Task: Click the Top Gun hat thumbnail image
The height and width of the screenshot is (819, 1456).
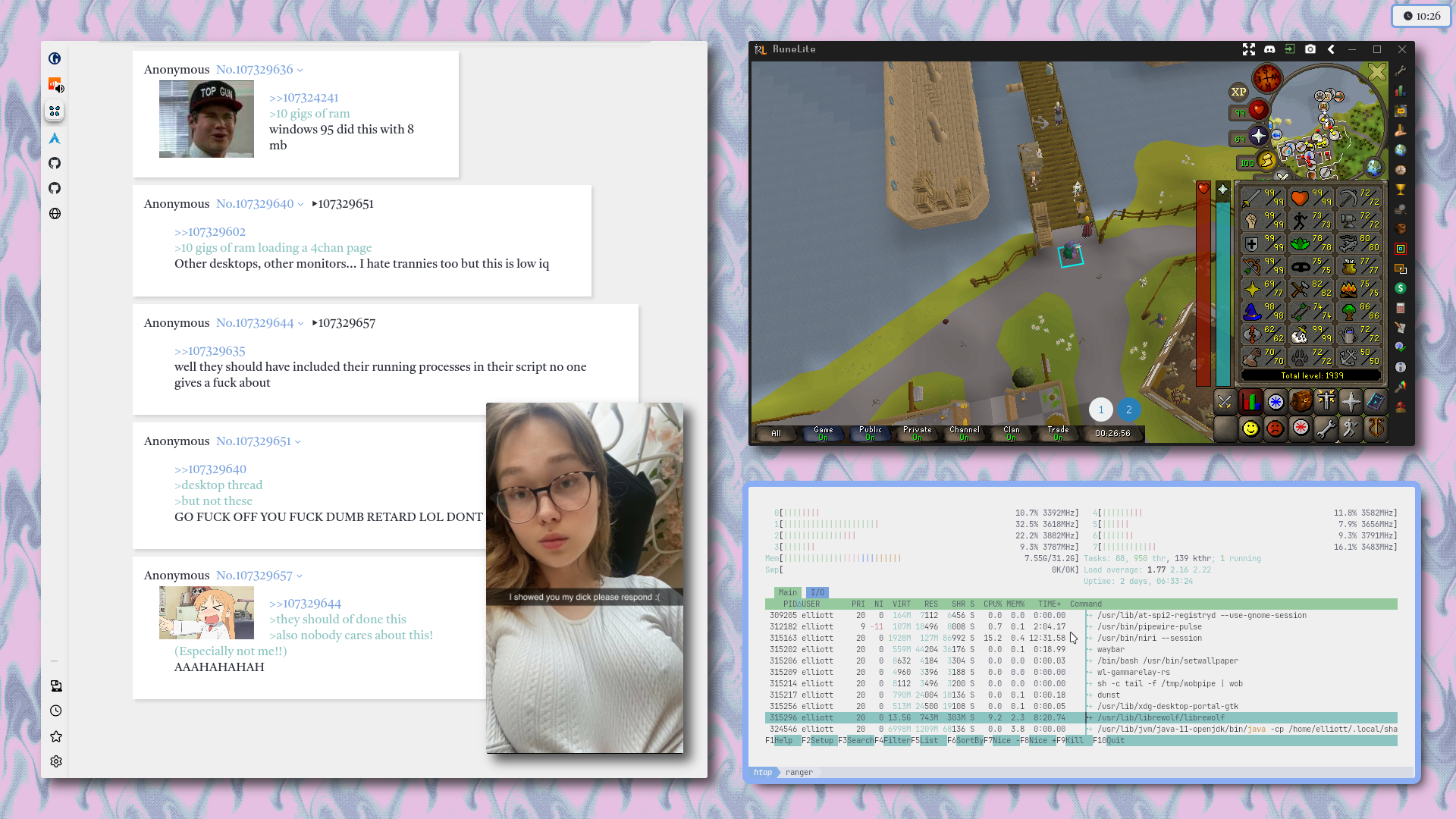Action: pyautogui.click(x=206, y=119)
